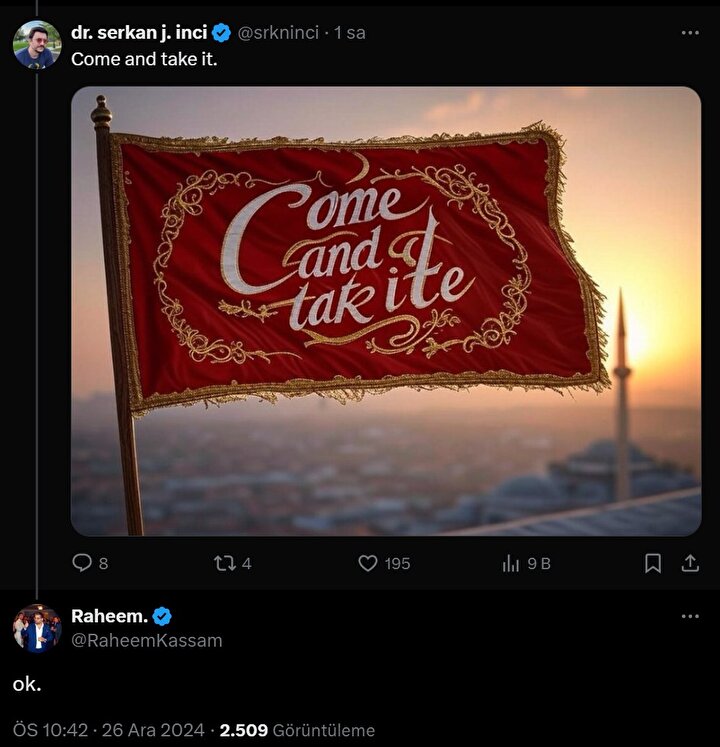Click the 1 sa timestamp

click(350, 33)
